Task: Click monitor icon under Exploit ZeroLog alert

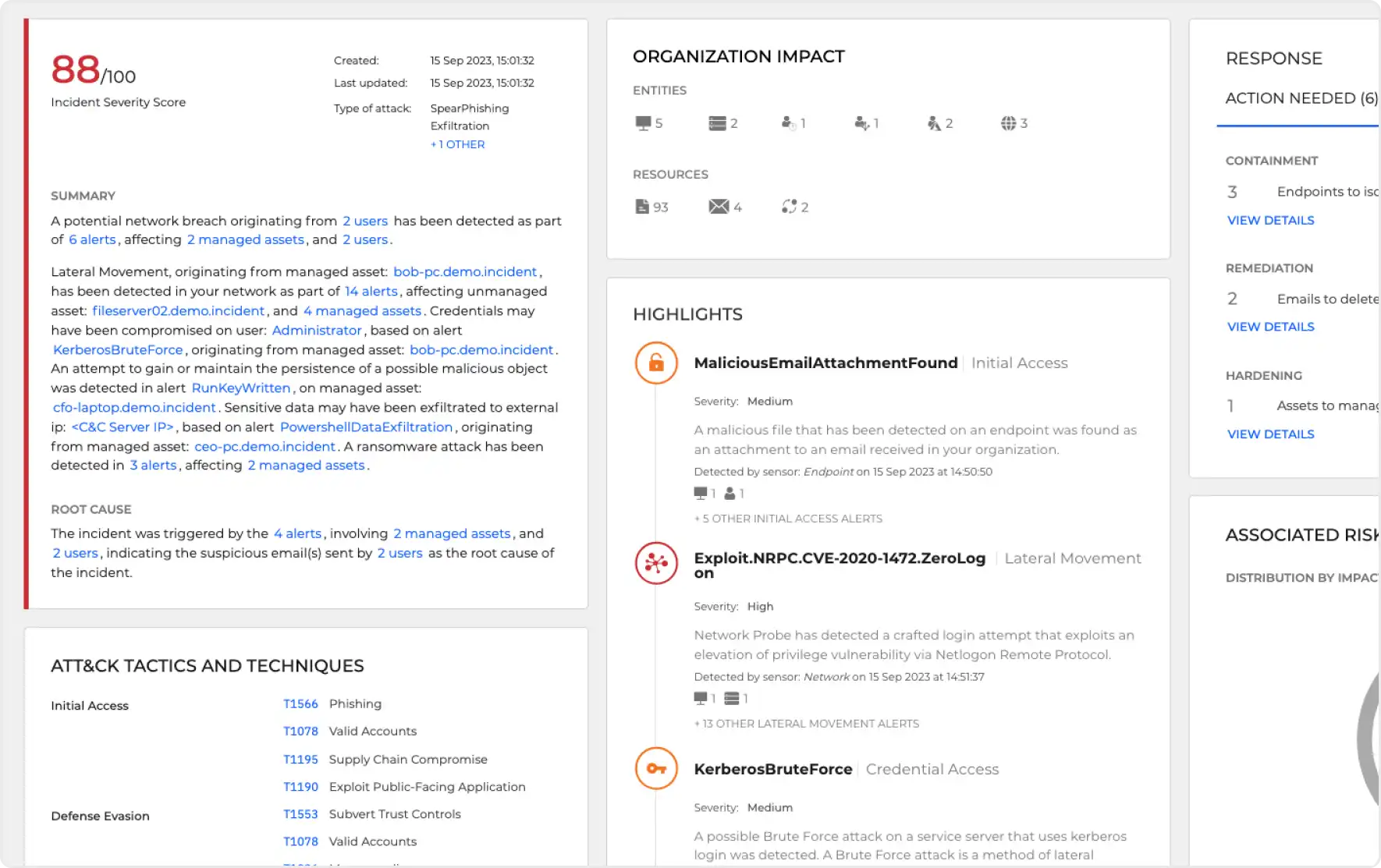Action: (700, 698)
